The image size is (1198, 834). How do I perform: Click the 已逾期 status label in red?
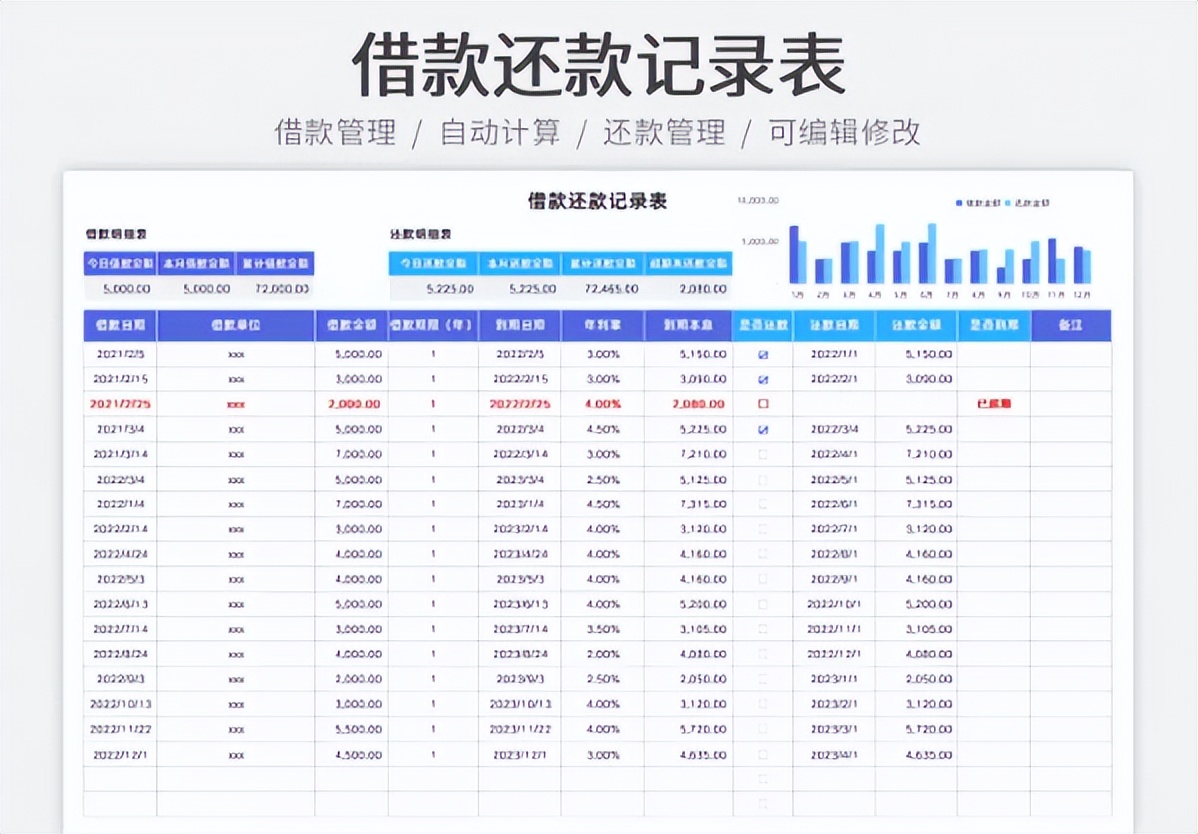pos(993,404)
